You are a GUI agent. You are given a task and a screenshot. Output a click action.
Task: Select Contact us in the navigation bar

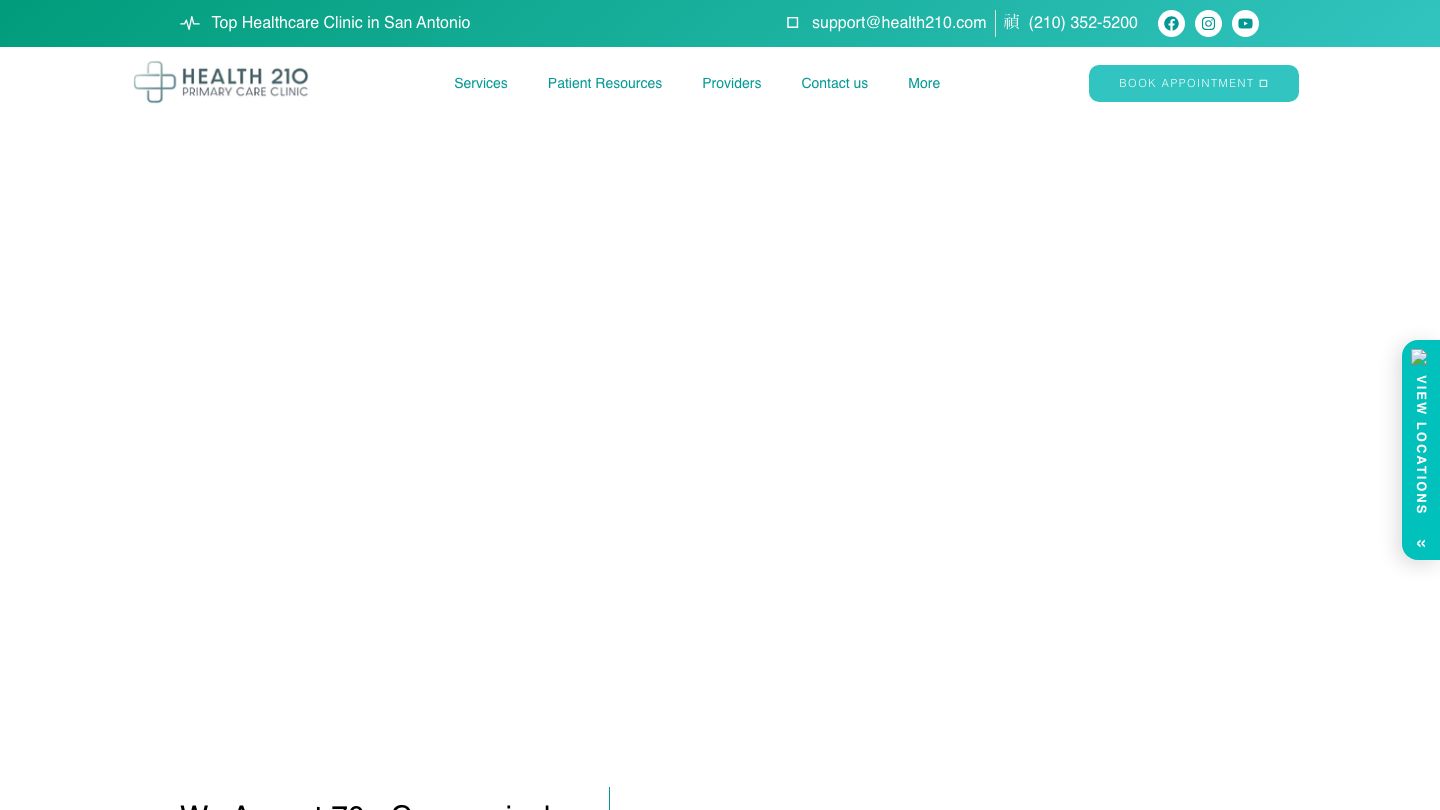coord(834,83)
